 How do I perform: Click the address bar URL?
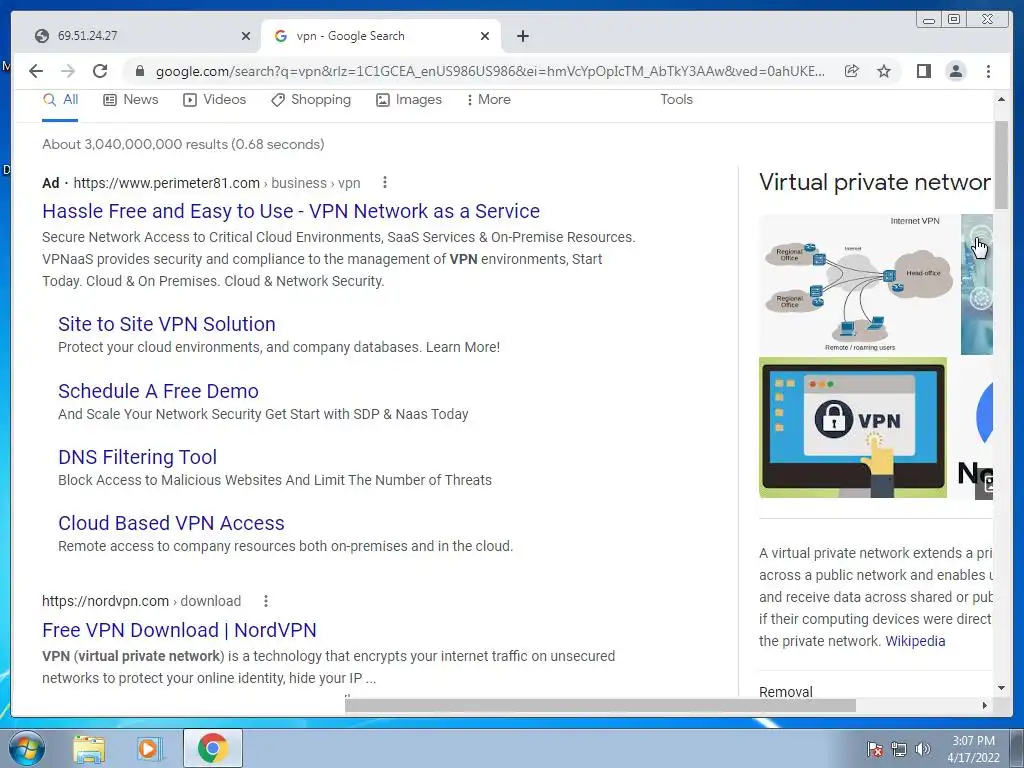490,71
